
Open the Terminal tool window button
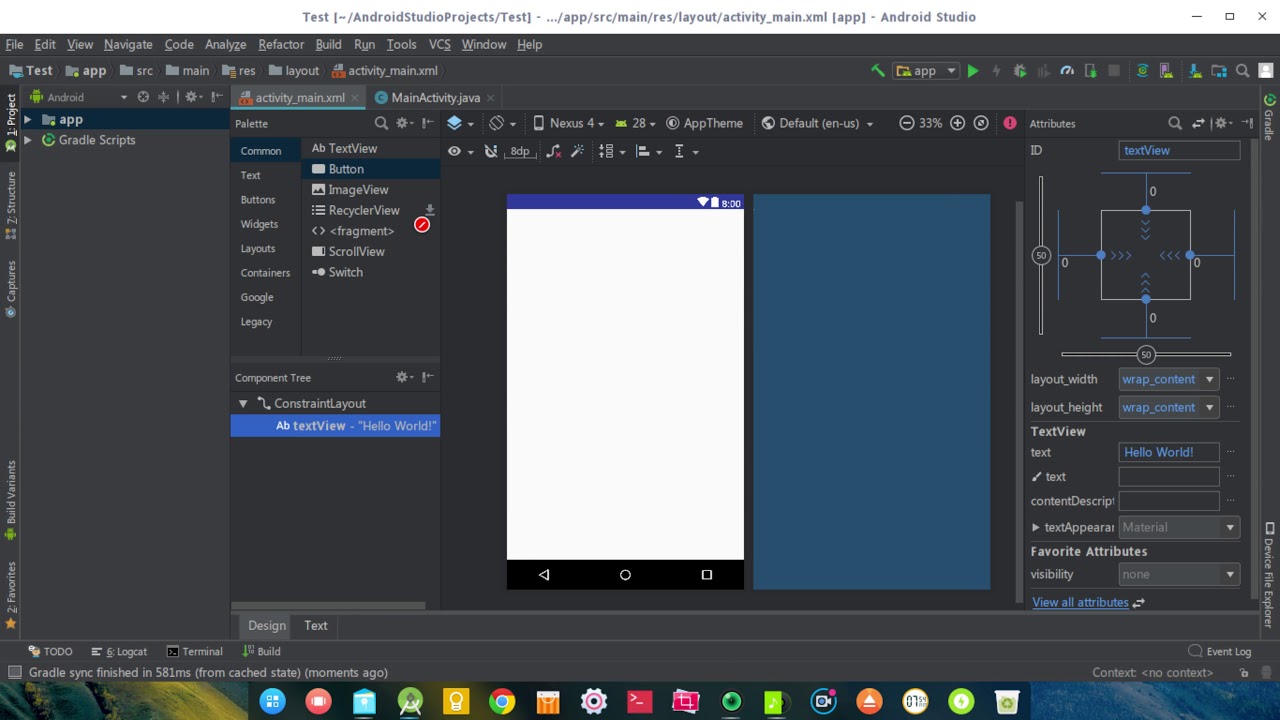coord(194,651)
